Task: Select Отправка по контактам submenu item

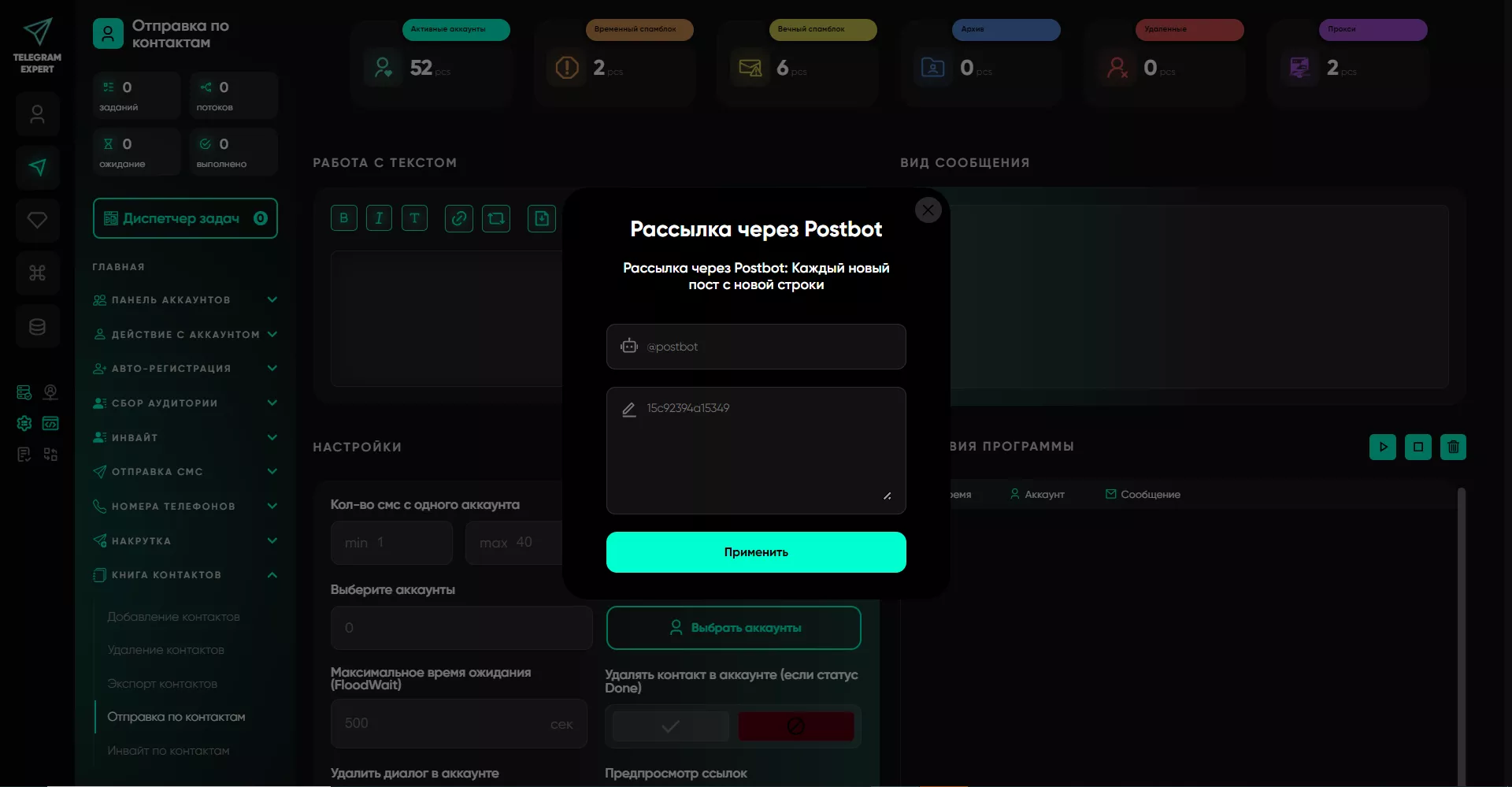Action: click(x=176, y=717)
